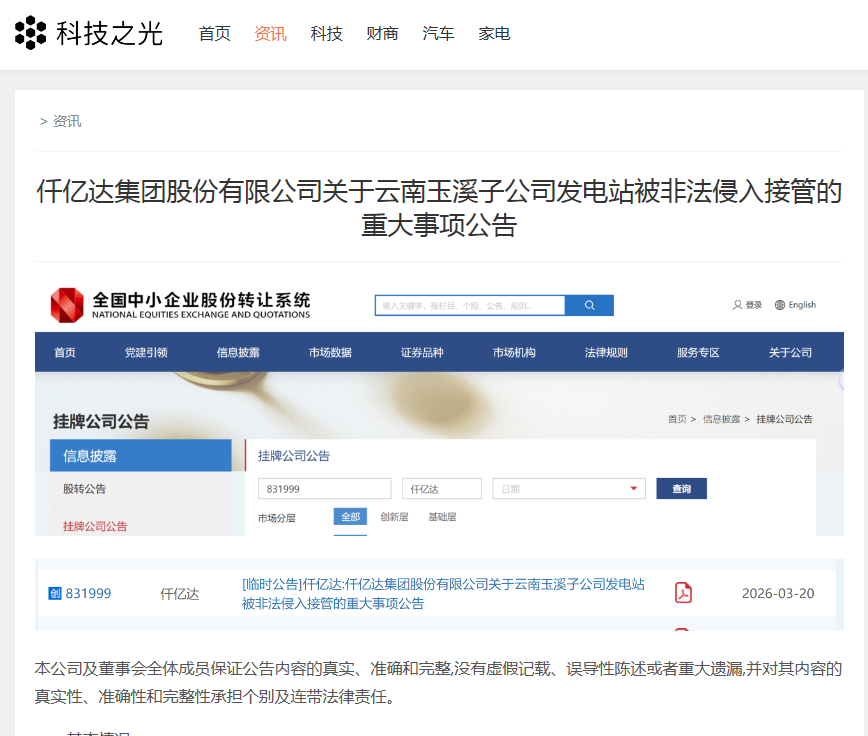The height and width of the screenshot is (736, 868).
Task: Open the 首页 top navigation item
Action: point(215,34)
